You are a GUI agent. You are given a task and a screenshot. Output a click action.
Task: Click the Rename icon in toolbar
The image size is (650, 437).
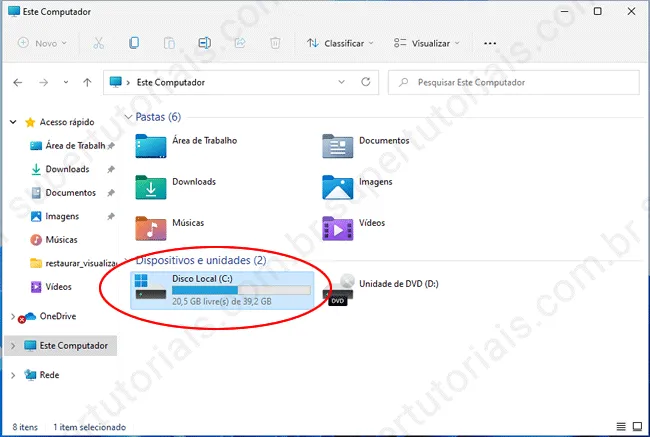[x=204, y=43]
